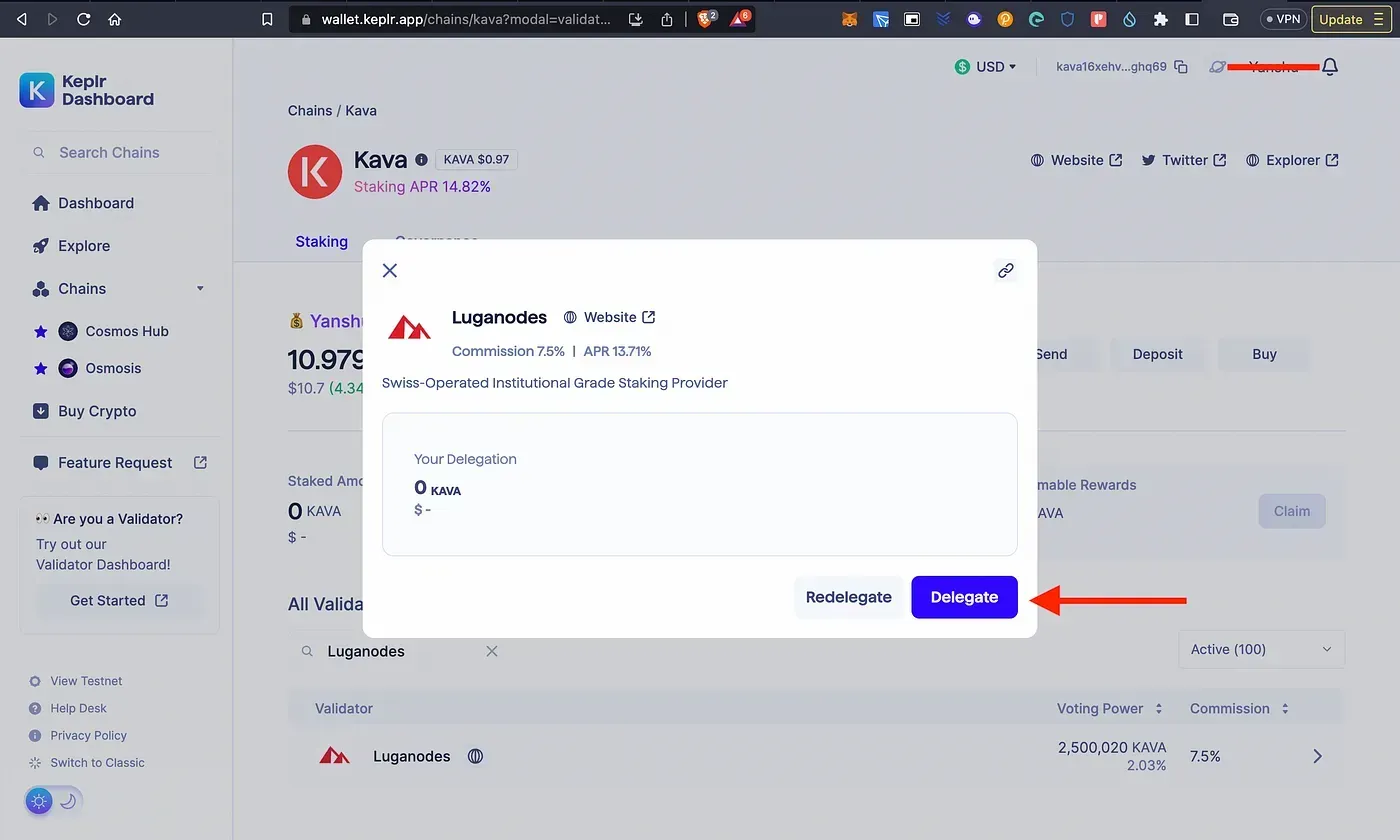
Task: Reload the browser page
Action: coord(83,19)
